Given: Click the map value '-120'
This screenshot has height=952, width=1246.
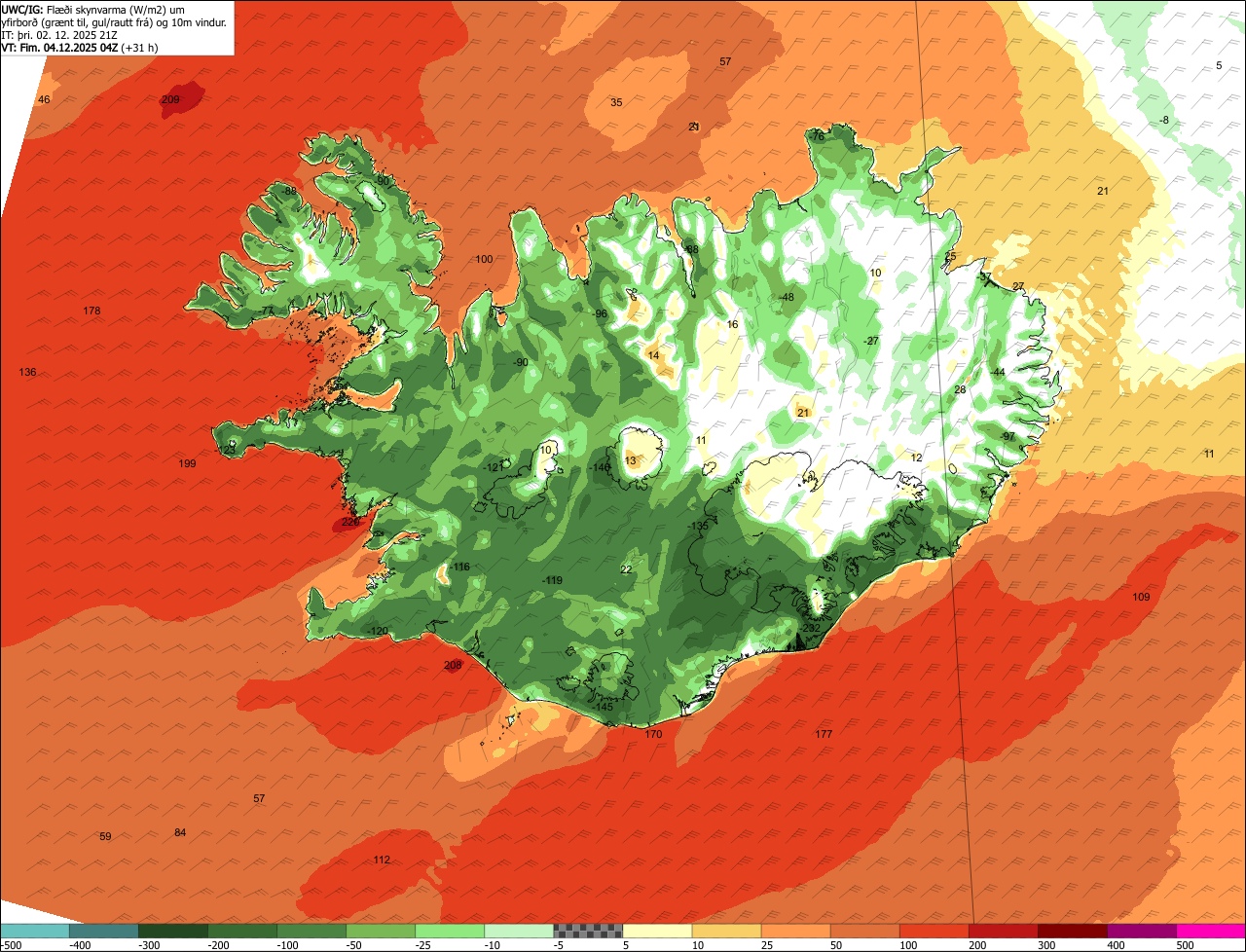Looking at the screenshot, I should click(378, 631).
